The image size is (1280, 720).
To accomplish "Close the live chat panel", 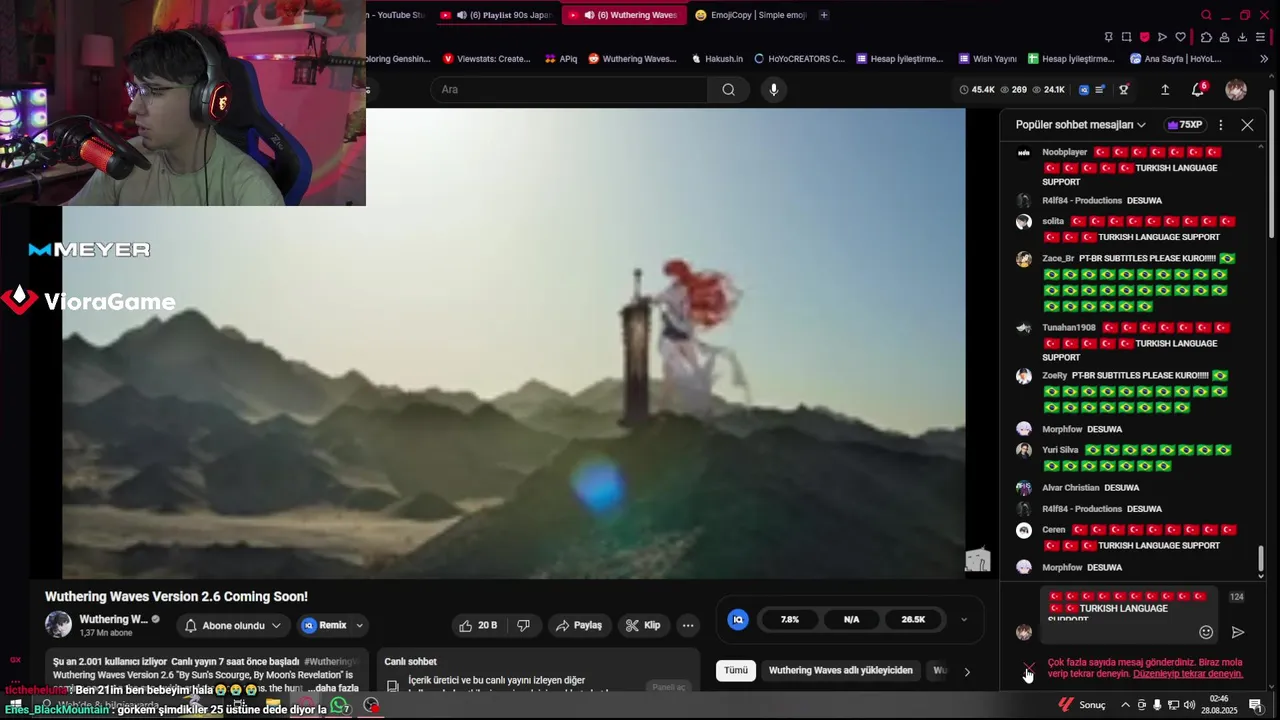I will (x=1247, y=125).
